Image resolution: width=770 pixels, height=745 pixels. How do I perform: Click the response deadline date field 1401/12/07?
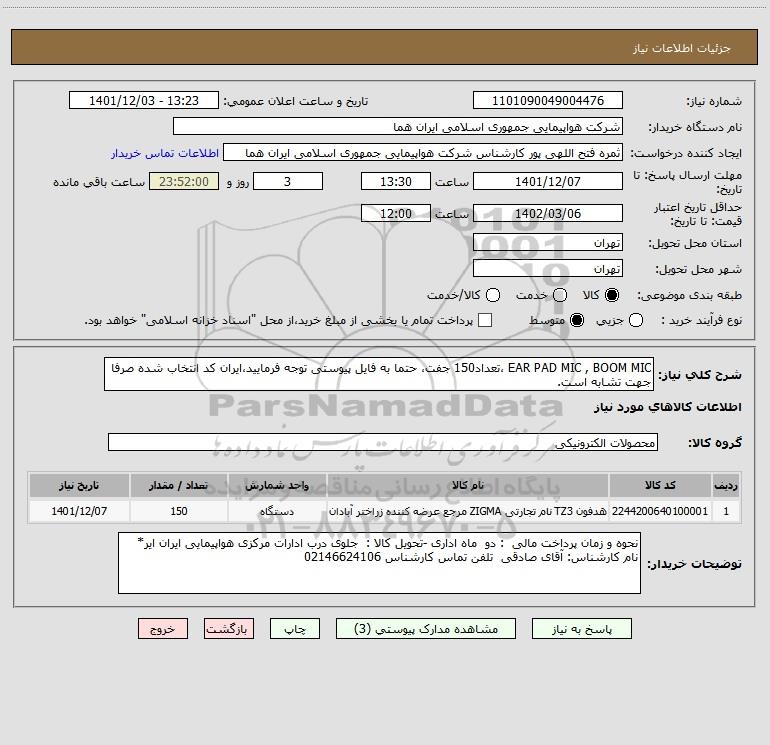(547, 182)
